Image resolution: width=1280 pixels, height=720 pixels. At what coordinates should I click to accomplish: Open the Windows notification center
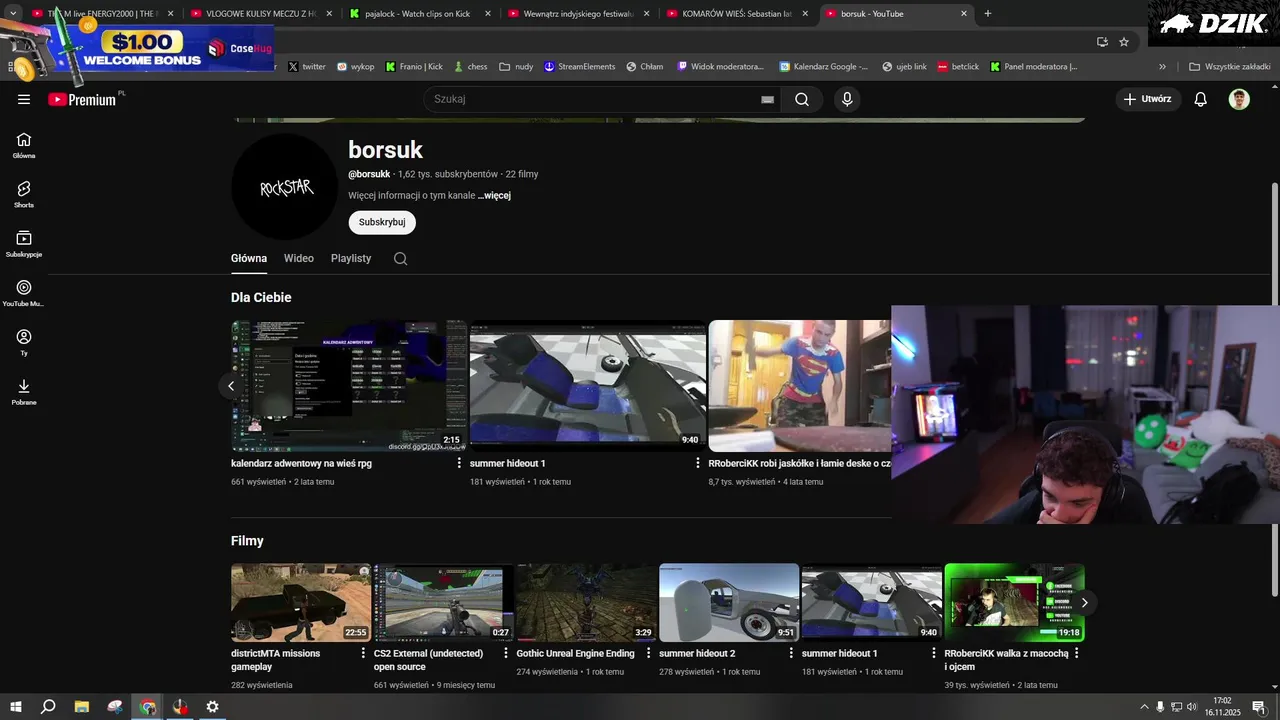(x=1258, y=707)
